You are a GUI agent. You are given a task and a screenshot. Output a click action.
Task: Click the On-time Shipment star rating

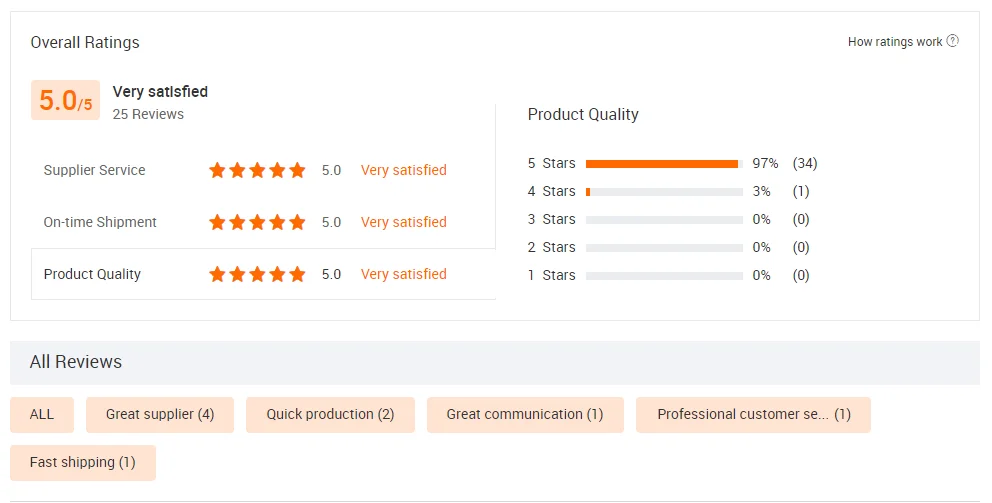[x=257, y=222]
